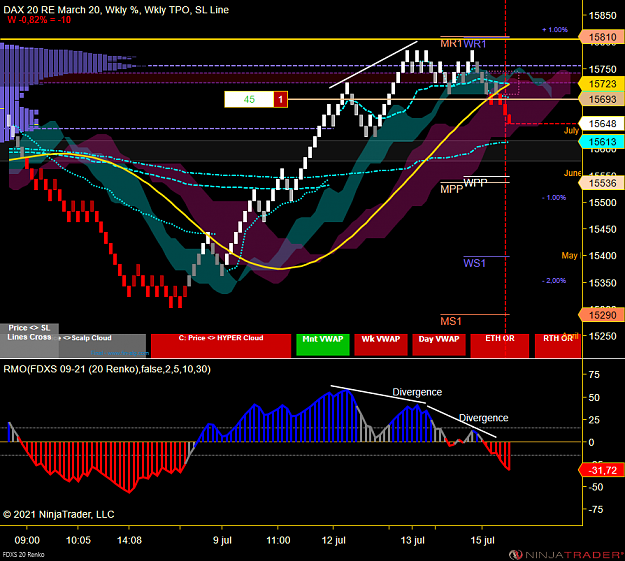The height and width of the screenshot is (561, 625).
Task: Click the WPP pivot label
Action: click(476, 183)
